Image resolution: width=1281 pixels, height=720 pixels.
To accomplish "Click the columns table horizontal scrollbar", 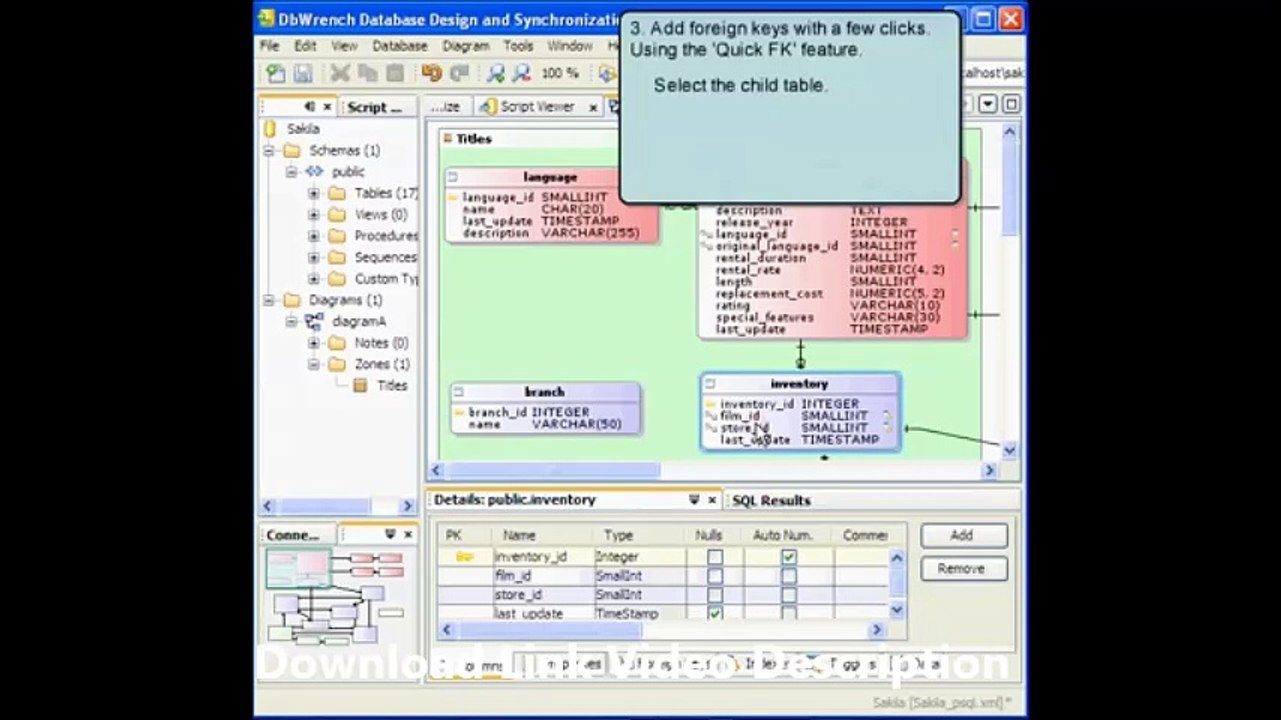I will coord(549,630).
